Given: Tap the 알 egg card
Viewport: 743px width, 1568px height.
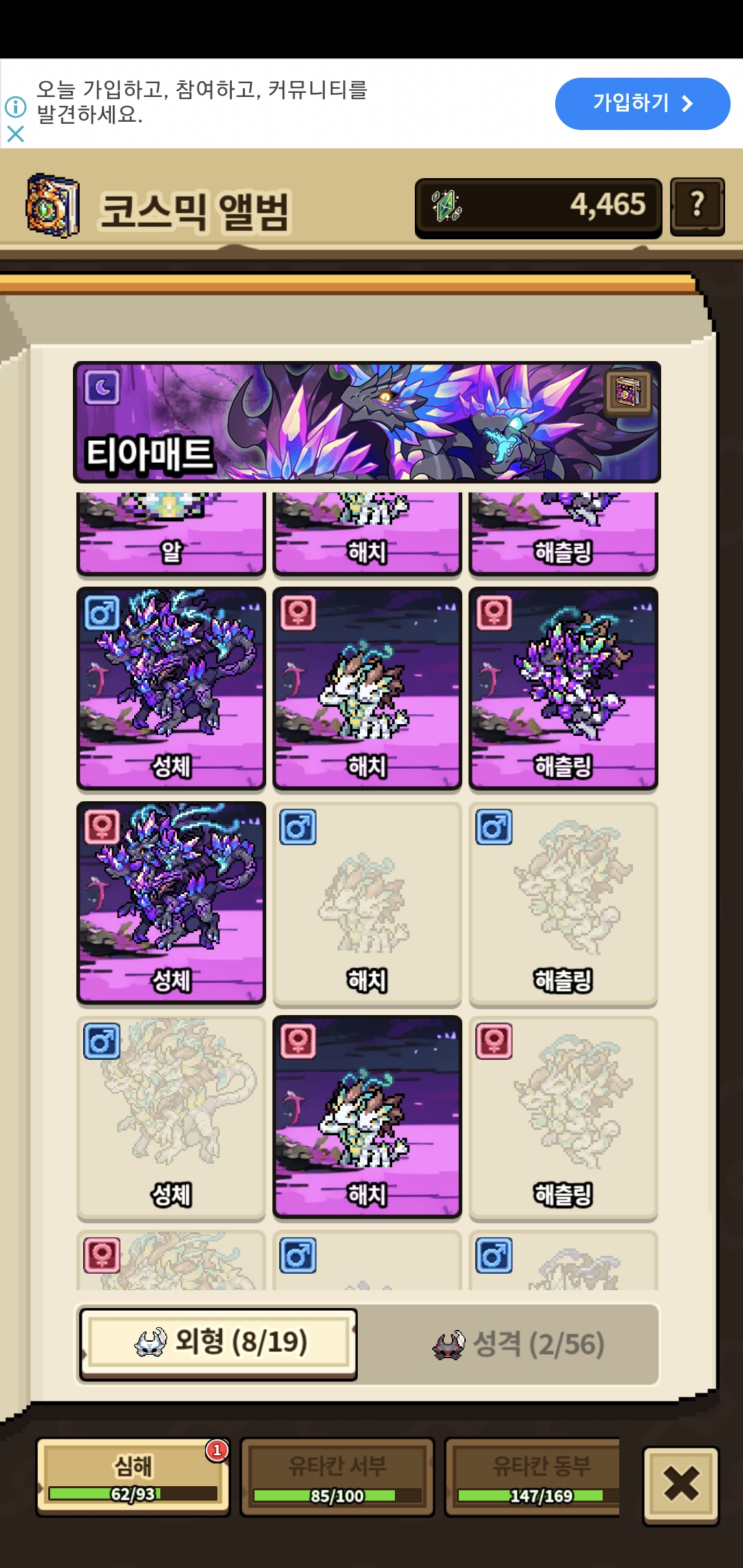Looking at the screenshot, I should point(171,534).
